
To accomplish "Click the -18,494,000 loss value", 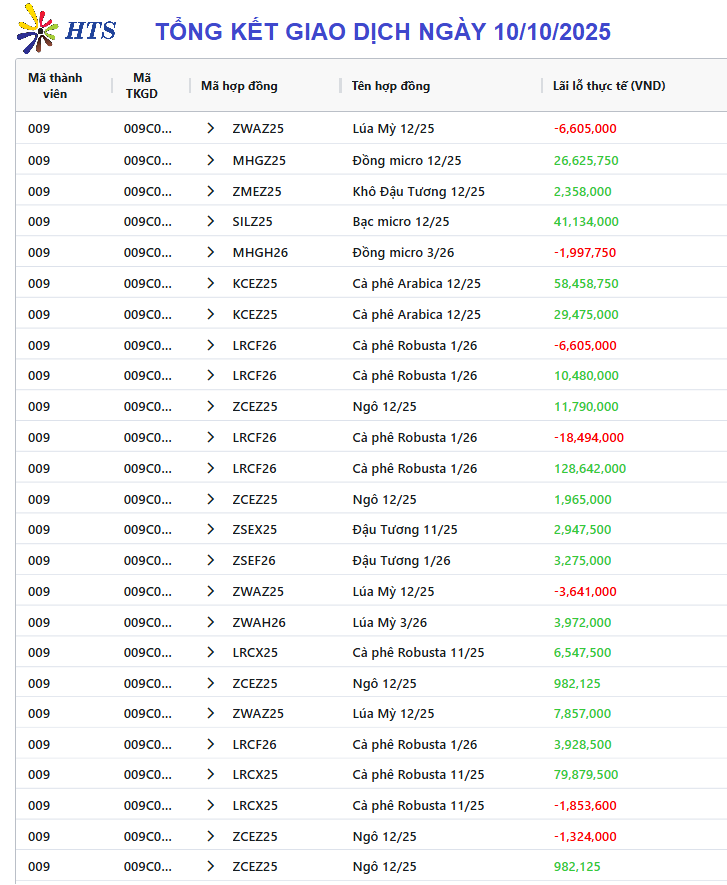I will click(589, 438).
